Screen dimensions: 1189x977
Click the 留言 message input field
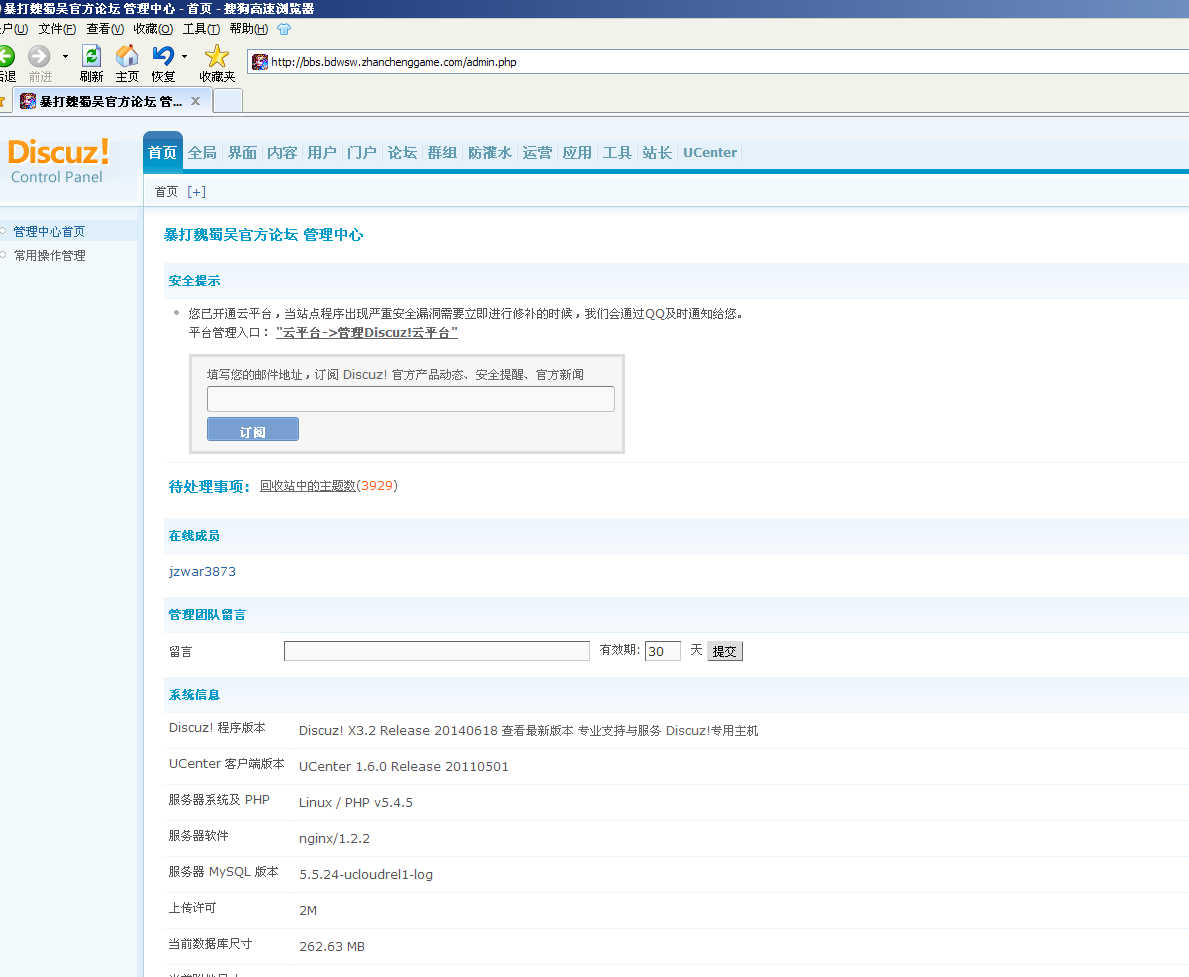pyautogui.click(x=437, y=651)
